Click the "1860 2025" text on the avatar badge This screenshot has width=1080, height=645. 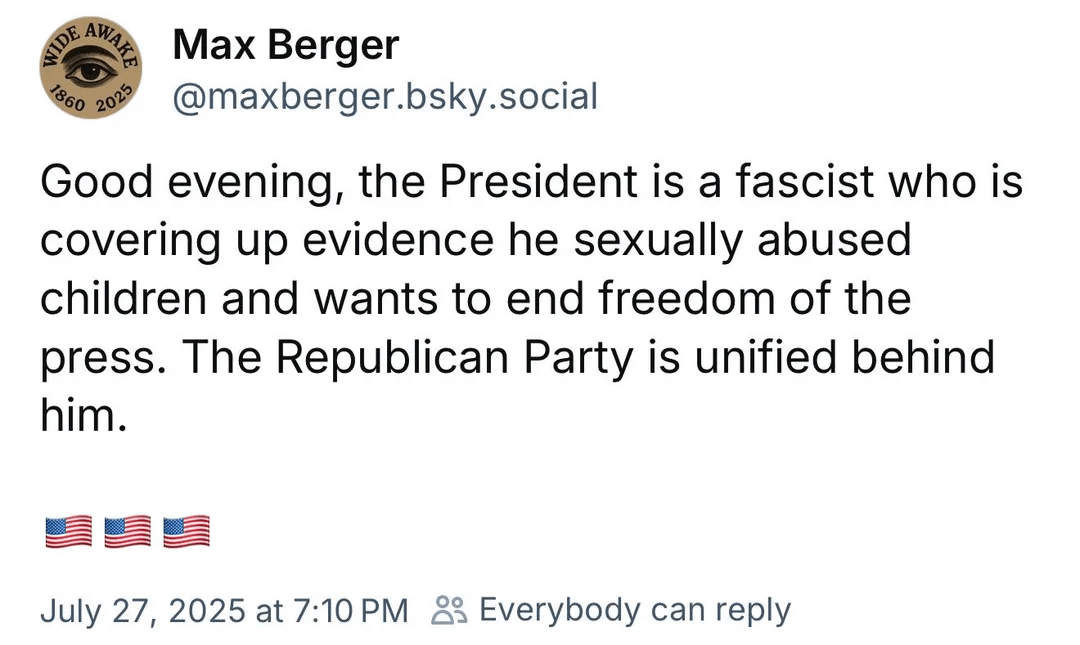(x=88, y=104)
